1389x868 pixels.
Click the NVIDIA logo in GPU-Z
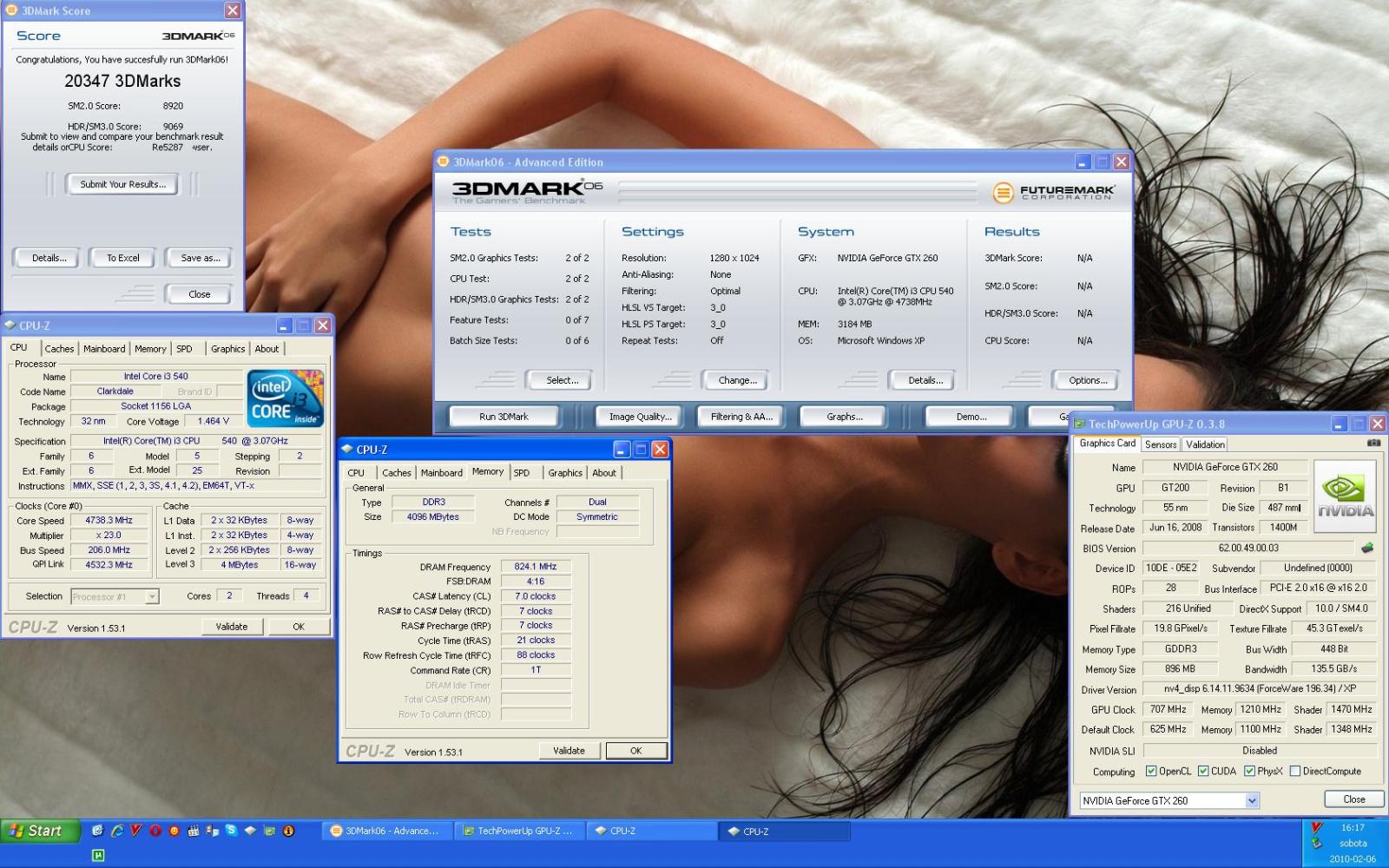tap(1345, 496)
